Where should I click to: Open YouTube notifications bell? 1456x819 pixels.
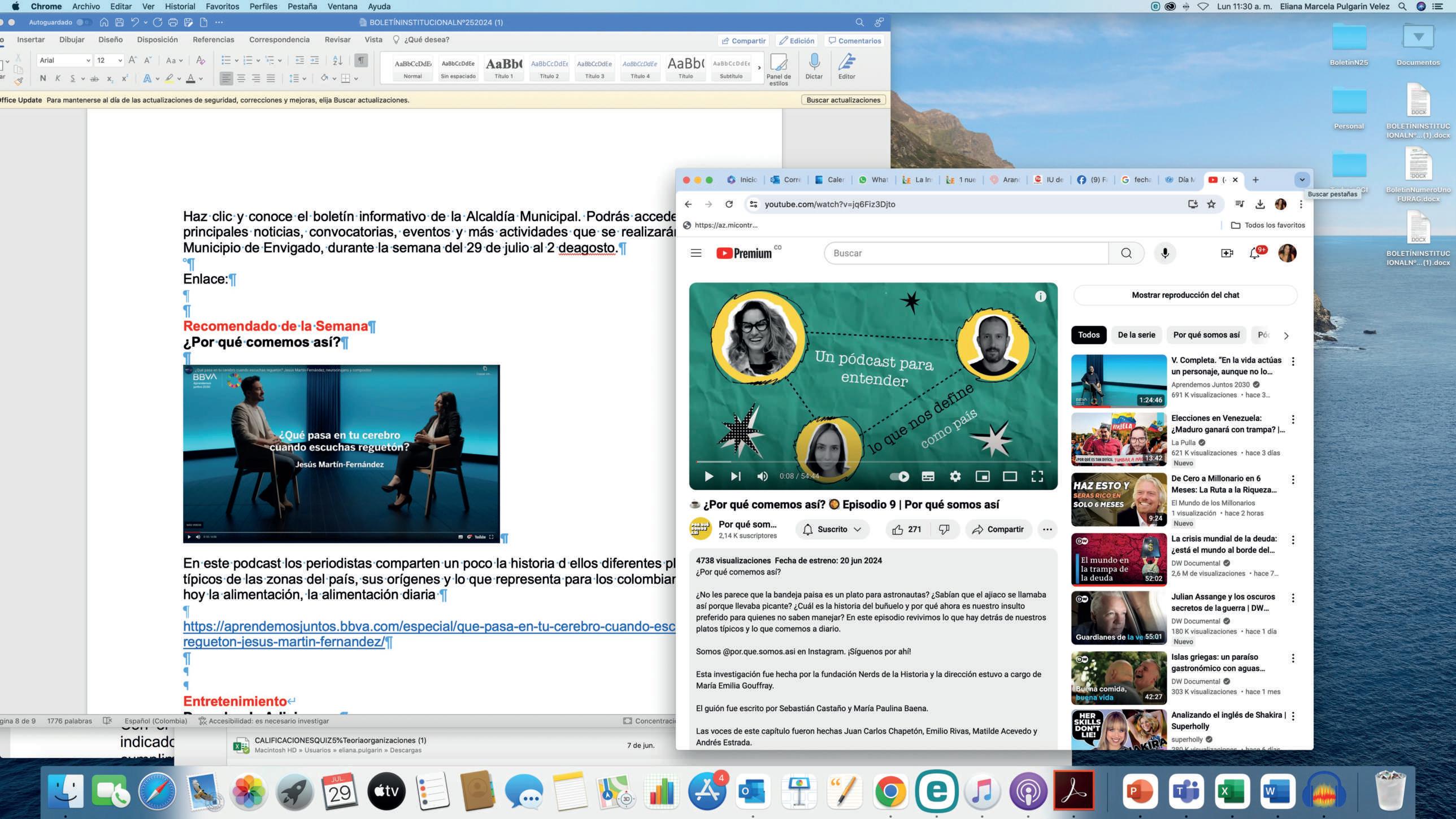tap(1254, 253)
